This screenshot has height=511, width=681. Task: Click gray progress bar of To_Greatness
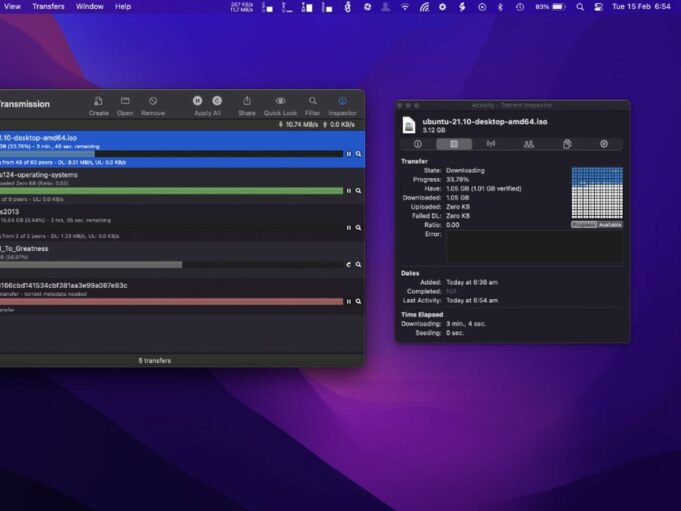coord(91,264)
